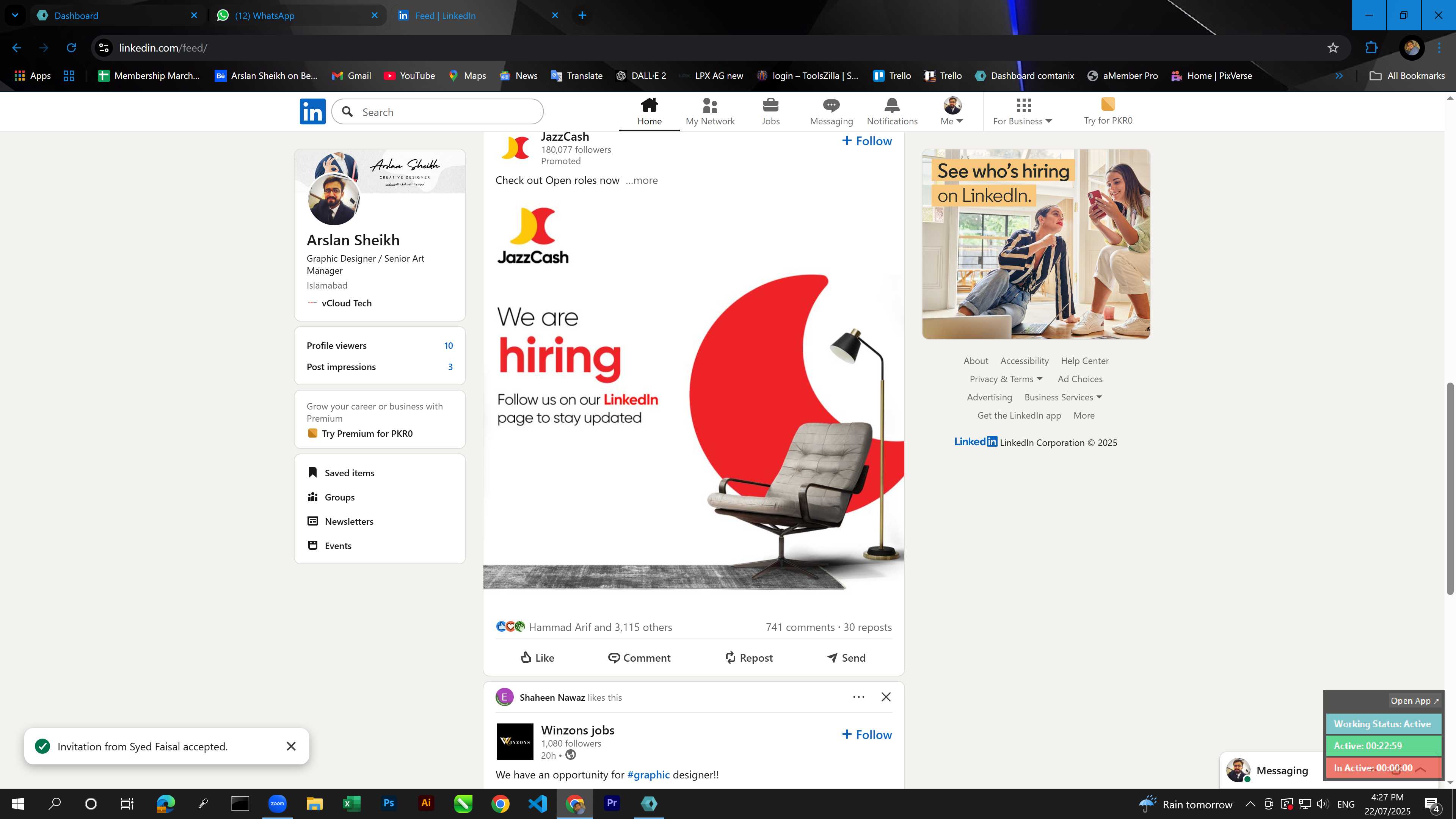
Task: Expand Business Services dropdown
Action: [1062, 397]
